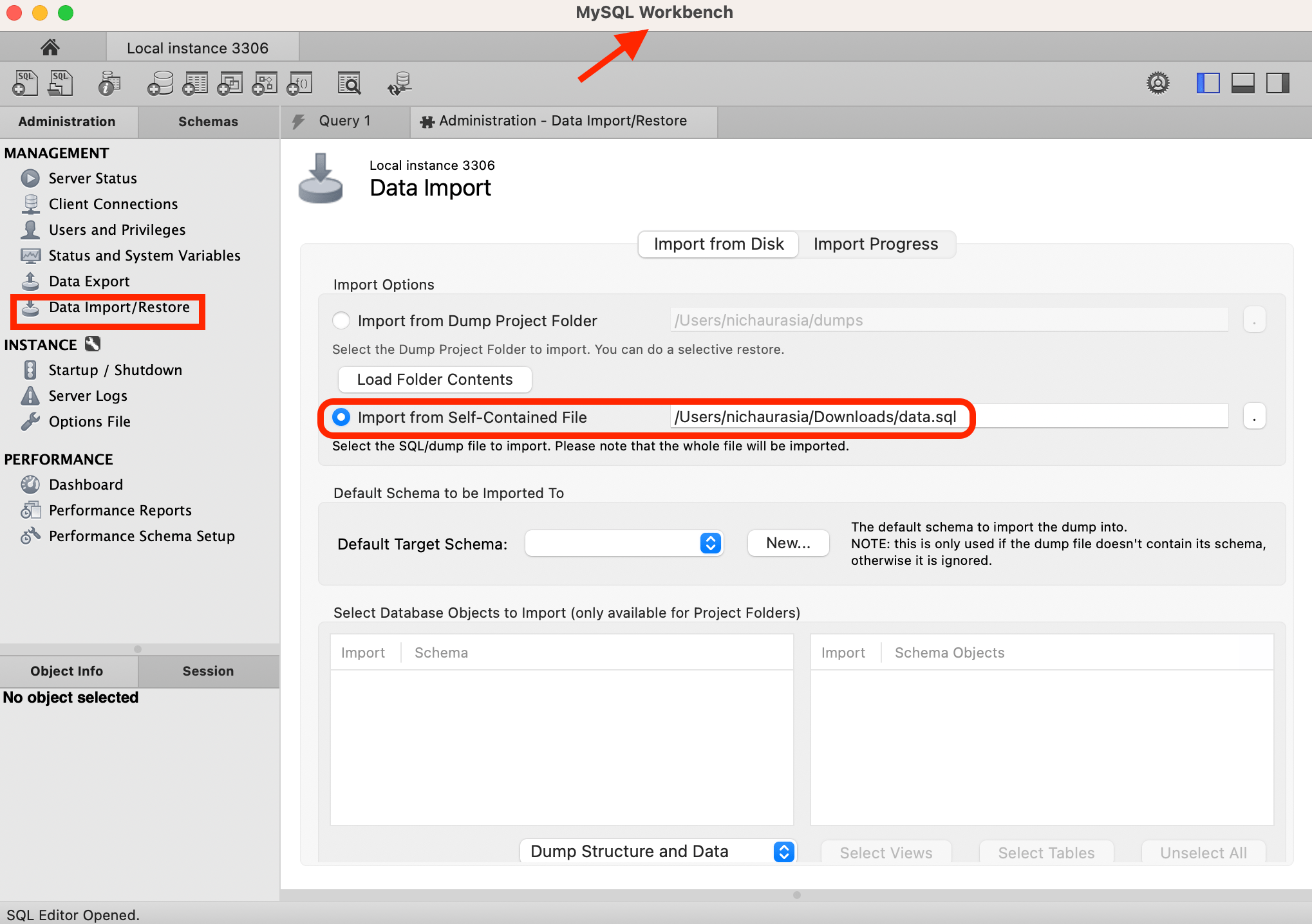The width and height of the screenshot is (1312, 924).
Task: Toggle the bottom output panel icon
Action: click(x=1242, y=84)
